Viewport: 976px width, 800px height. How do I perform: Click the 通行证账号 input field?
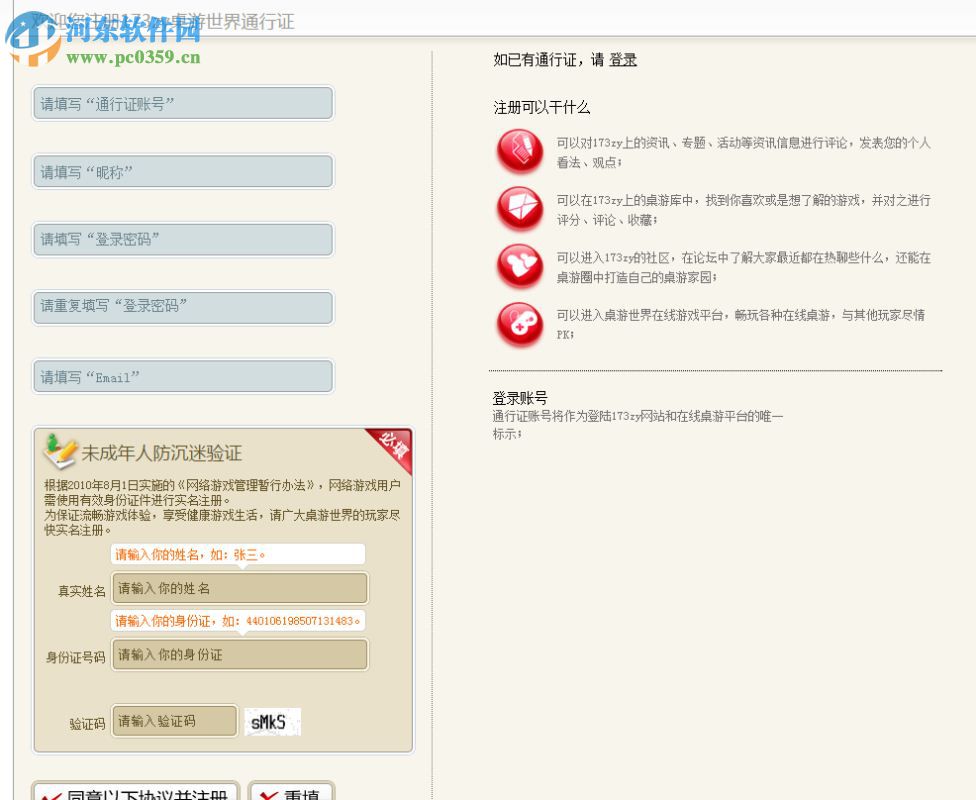(182, 103)
